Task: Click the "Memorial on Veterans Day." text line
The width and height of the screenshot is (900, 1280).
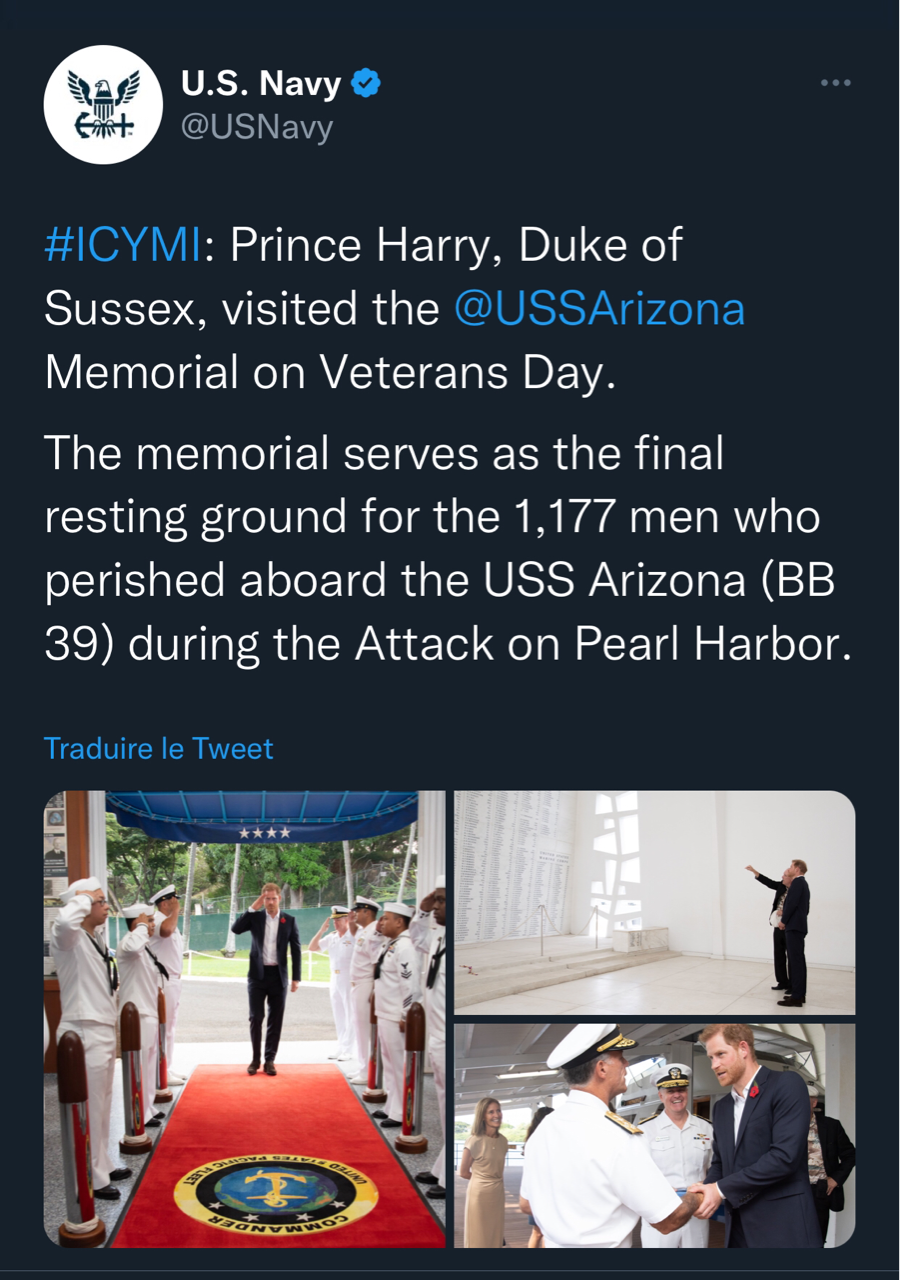Action: 326,372
